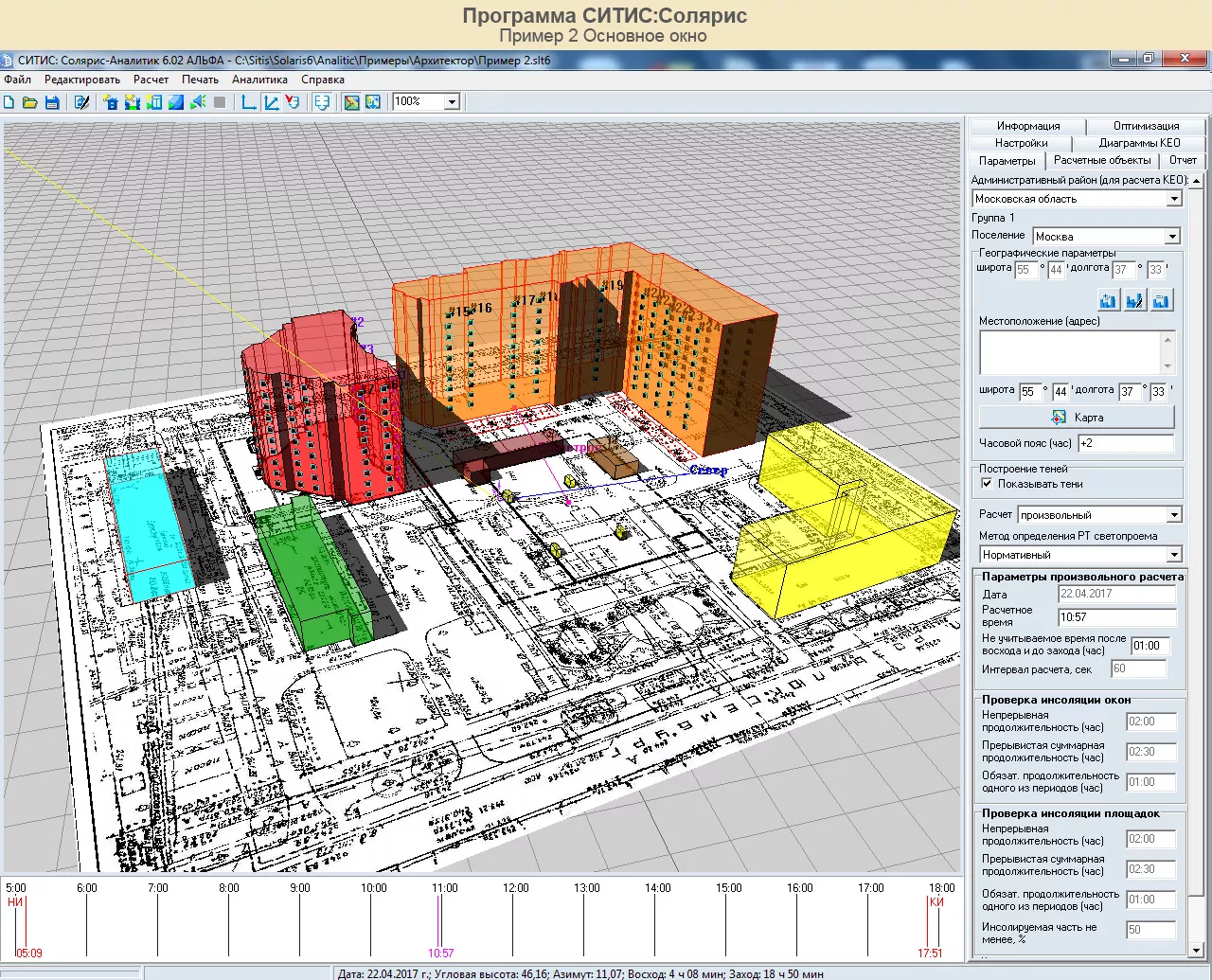Click the 12:00 mark on the timeline
This screenshot has width=1212, height=980.
[x=515, y=923]
